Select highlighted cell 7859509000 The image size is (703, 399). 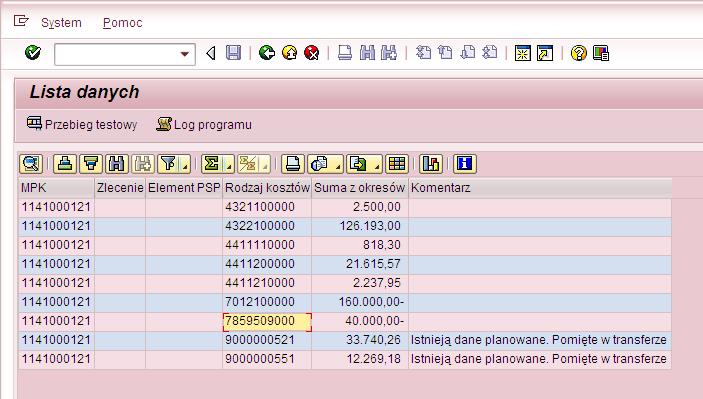267,321
